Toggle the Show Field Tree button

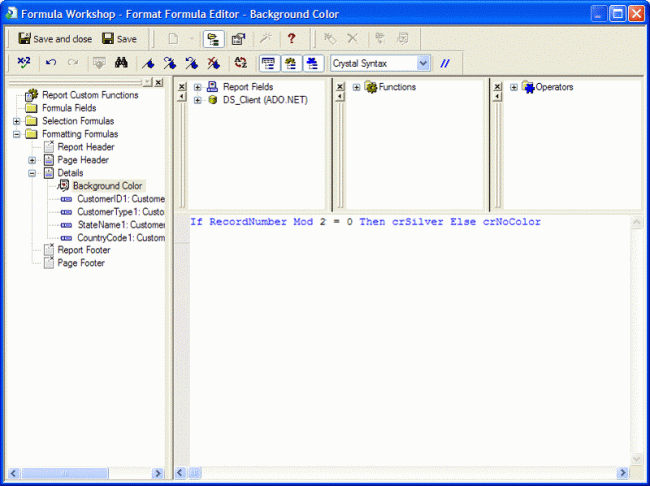click(x=268, y=63)
